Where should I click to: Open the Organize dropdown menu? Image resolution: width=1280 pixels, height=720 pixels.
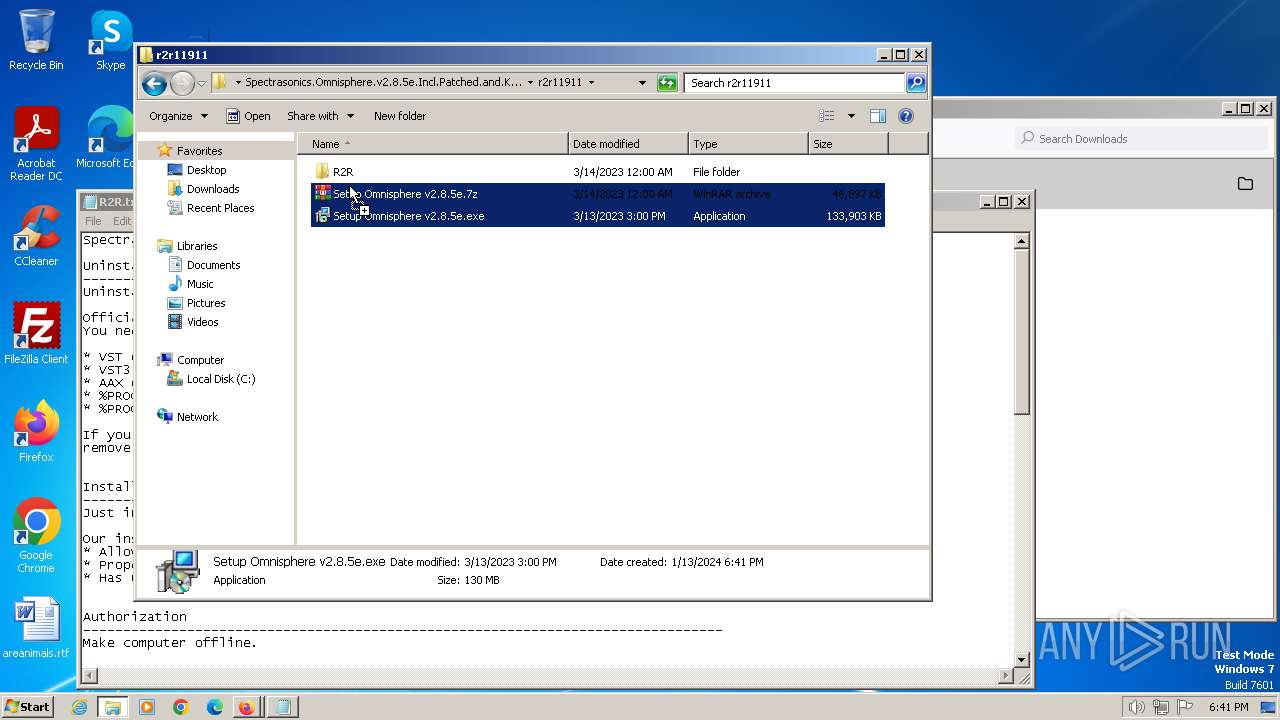pyautogui.click(x=178, y=116)
